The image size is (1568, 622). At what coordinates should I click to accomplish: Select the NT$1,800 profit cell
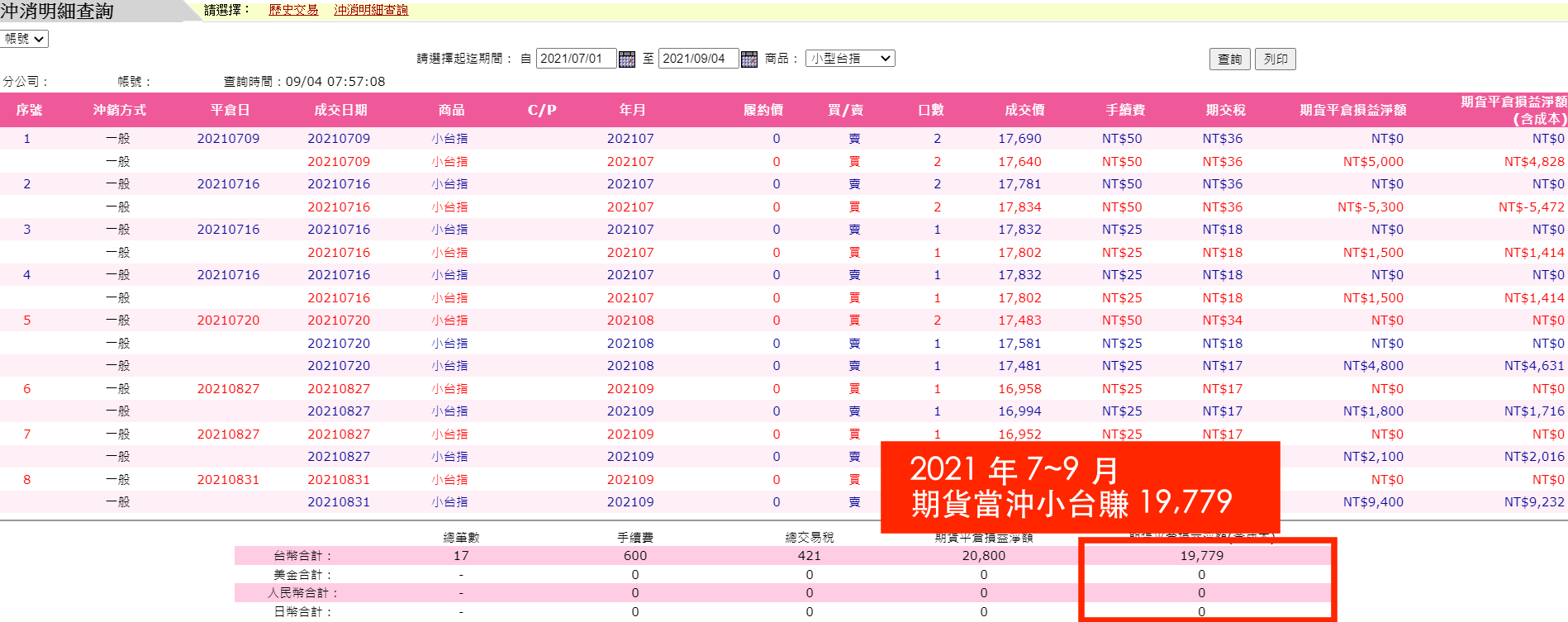(x=1373, y=411)
